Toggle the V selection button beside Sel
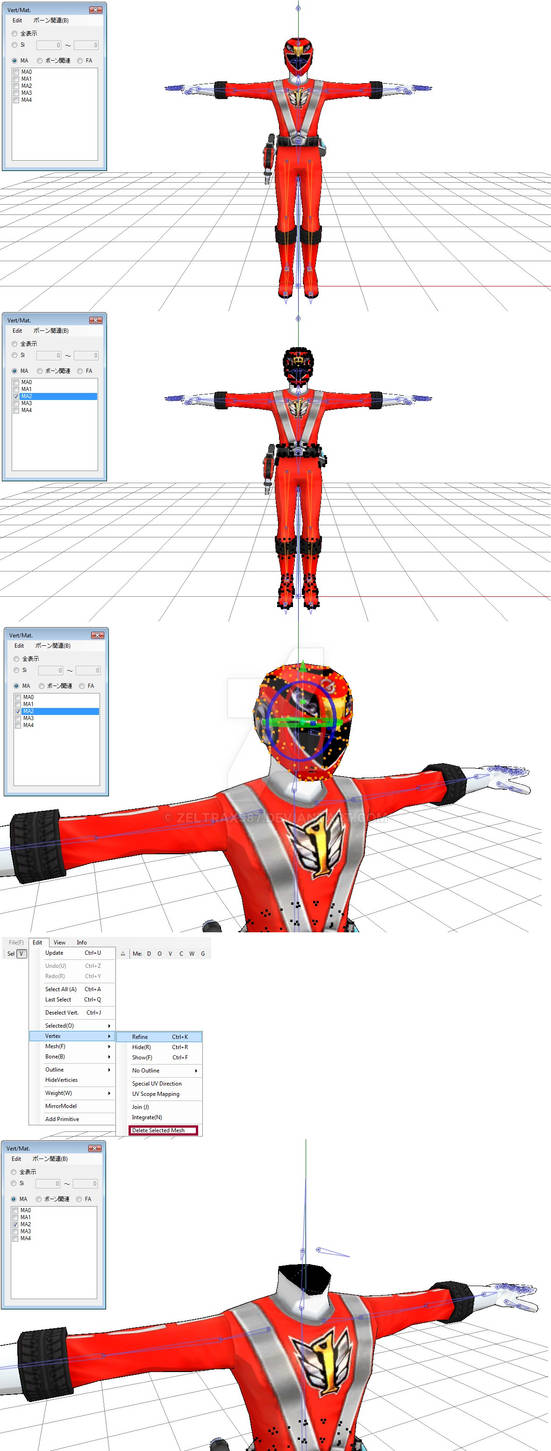The width and height of the screenshot is (551, 1451). (x=21, y=954)
